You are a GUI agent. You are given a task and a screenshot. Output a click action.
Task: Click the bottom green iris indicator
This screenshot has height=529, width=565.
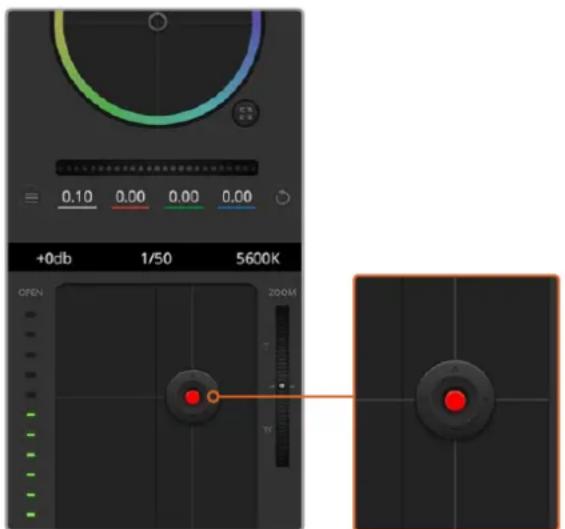tap(31, 515)
